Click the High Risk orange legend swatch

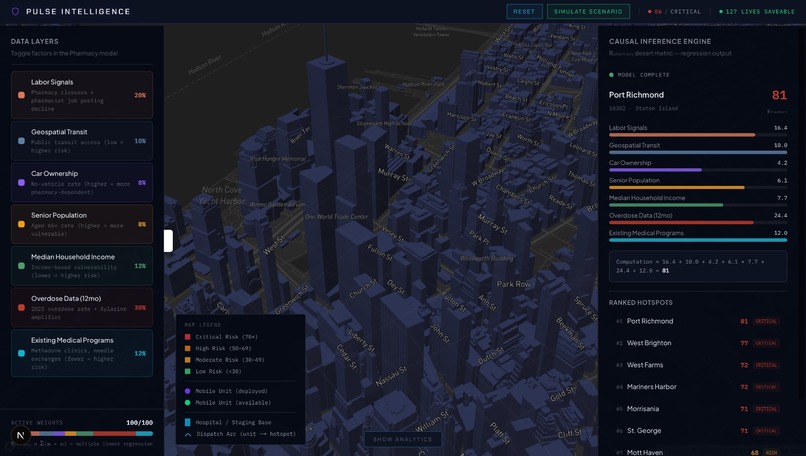pos(188,348)
